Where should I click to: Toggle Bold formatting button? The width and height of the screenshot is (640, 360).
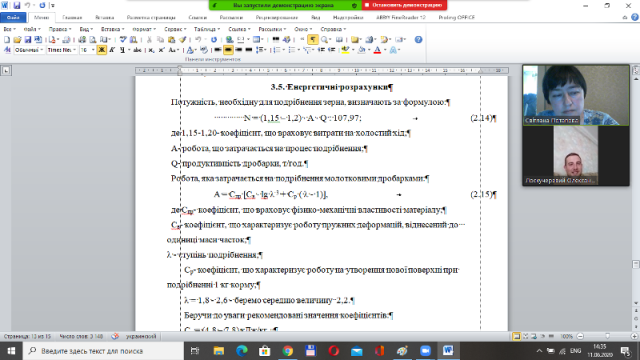coord(102,50)
